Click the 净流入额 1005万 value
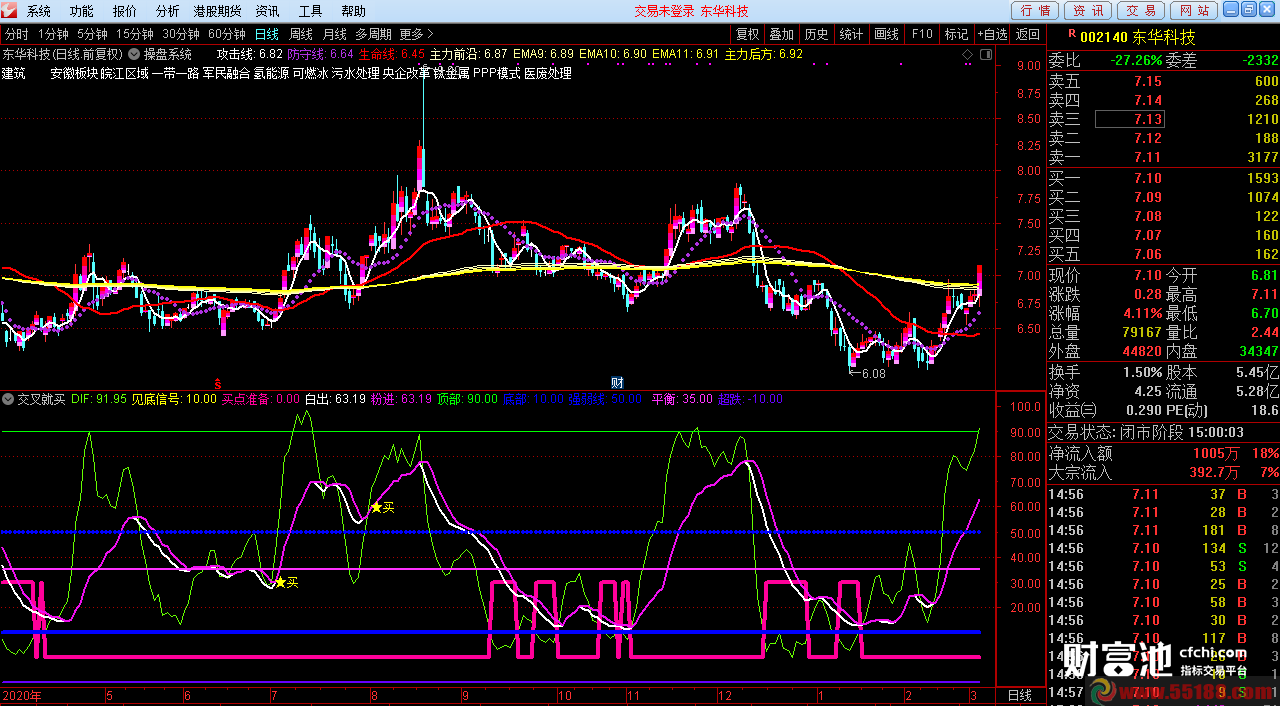This screenshot has height=706, width=1280. [x=1217, y=453]
